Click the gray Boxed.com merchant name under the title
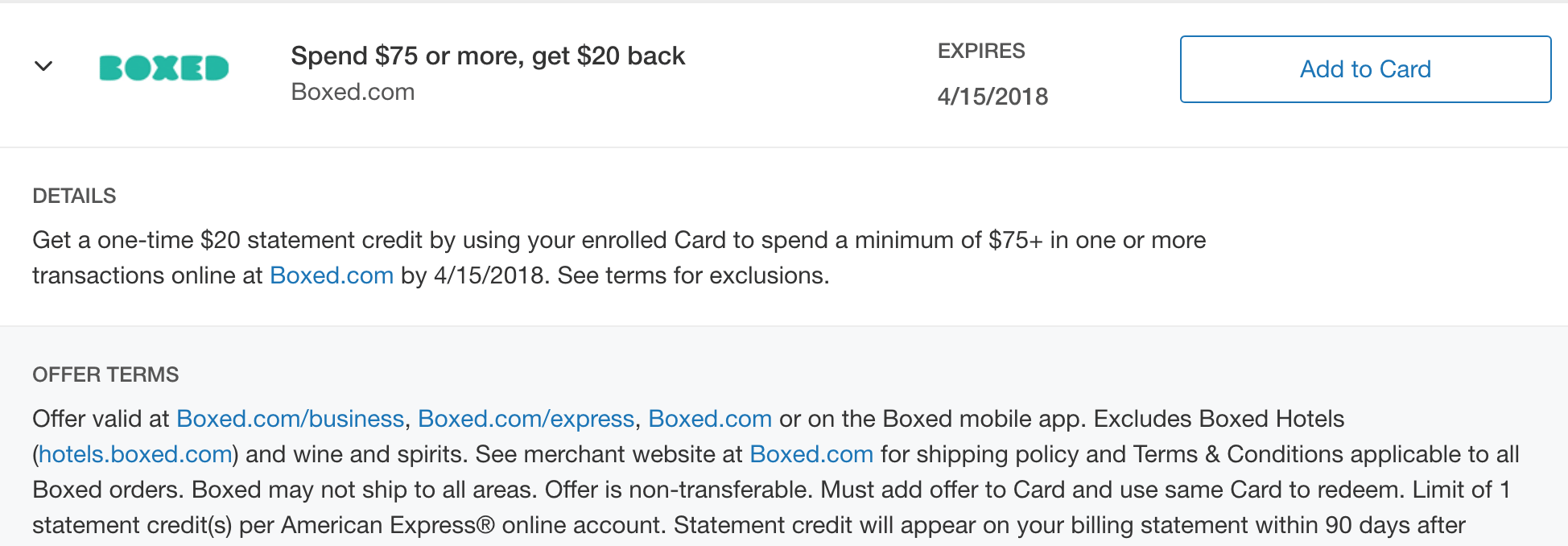Viewport: 1568px width, 546px height. (x=353, y=92)
